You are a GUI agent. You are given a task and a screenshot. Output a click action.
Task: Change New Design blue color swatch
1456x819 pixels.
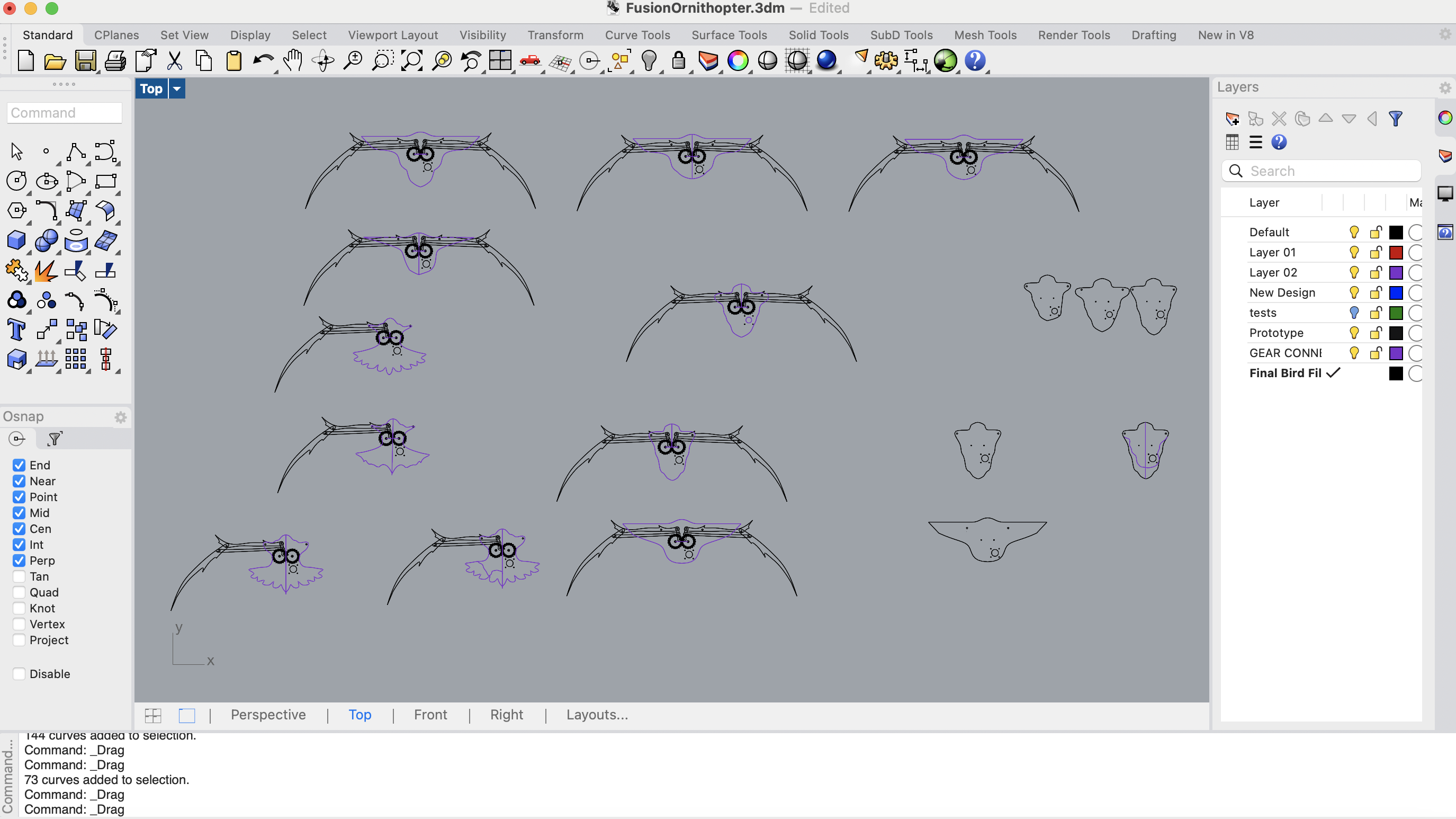[1396, 292]
